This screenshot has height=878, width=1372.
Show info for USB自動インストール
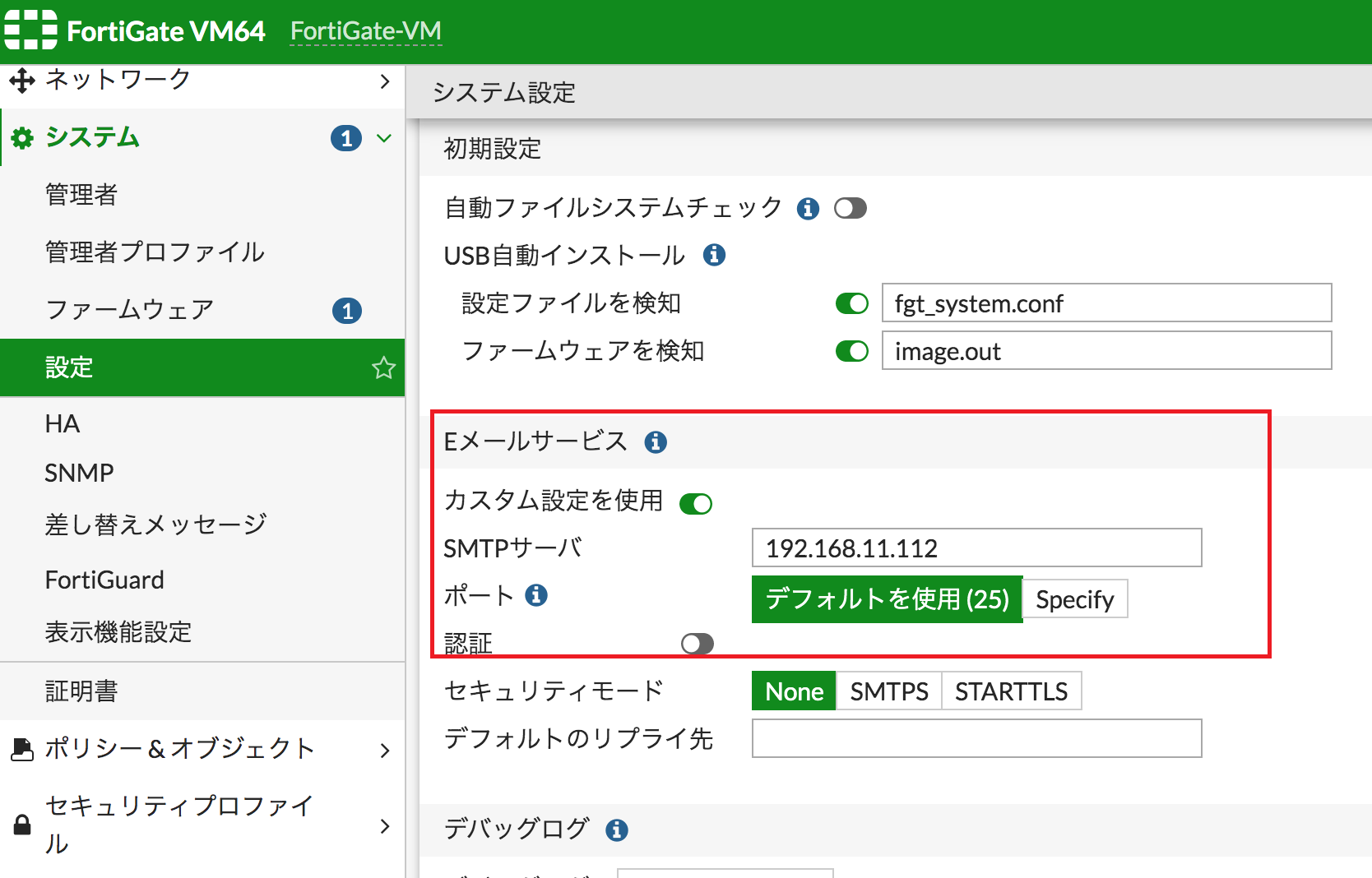714,256
